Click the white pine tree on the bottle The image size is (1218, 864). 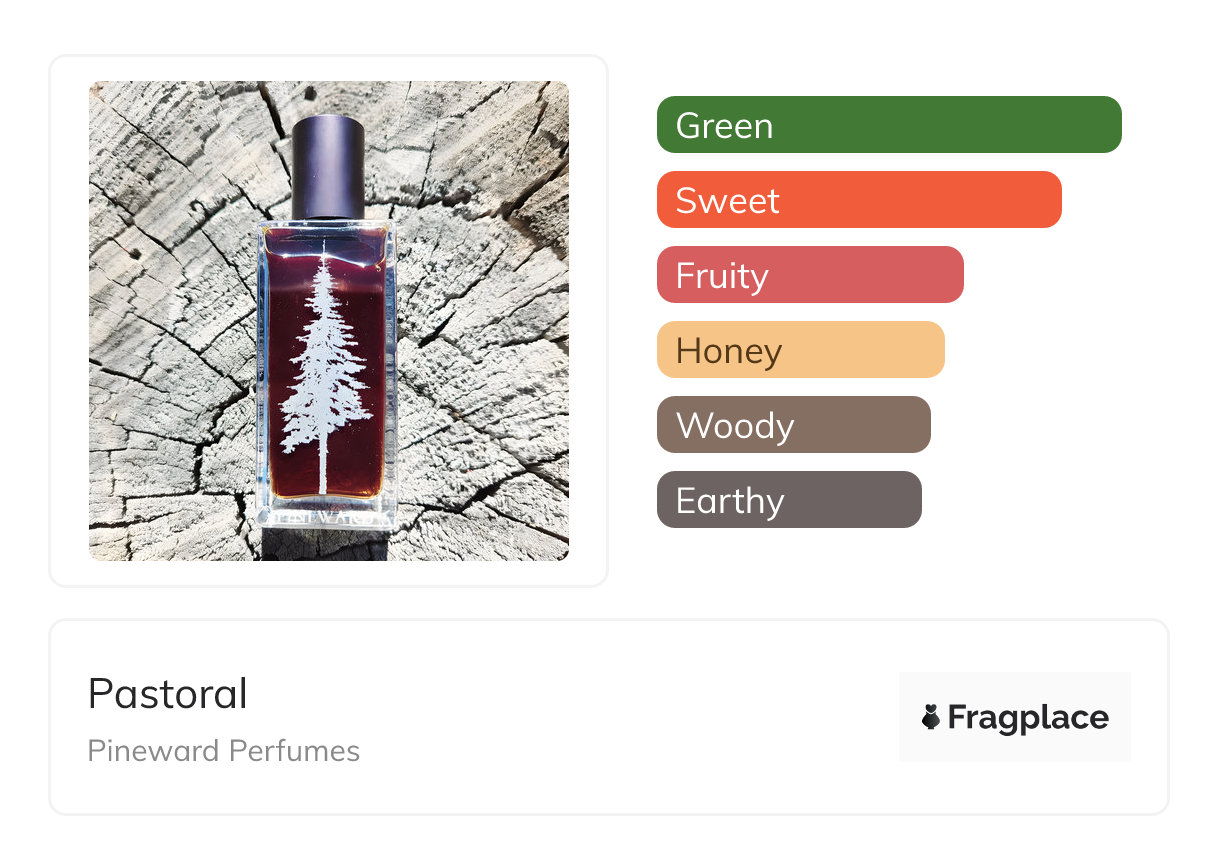322,380
